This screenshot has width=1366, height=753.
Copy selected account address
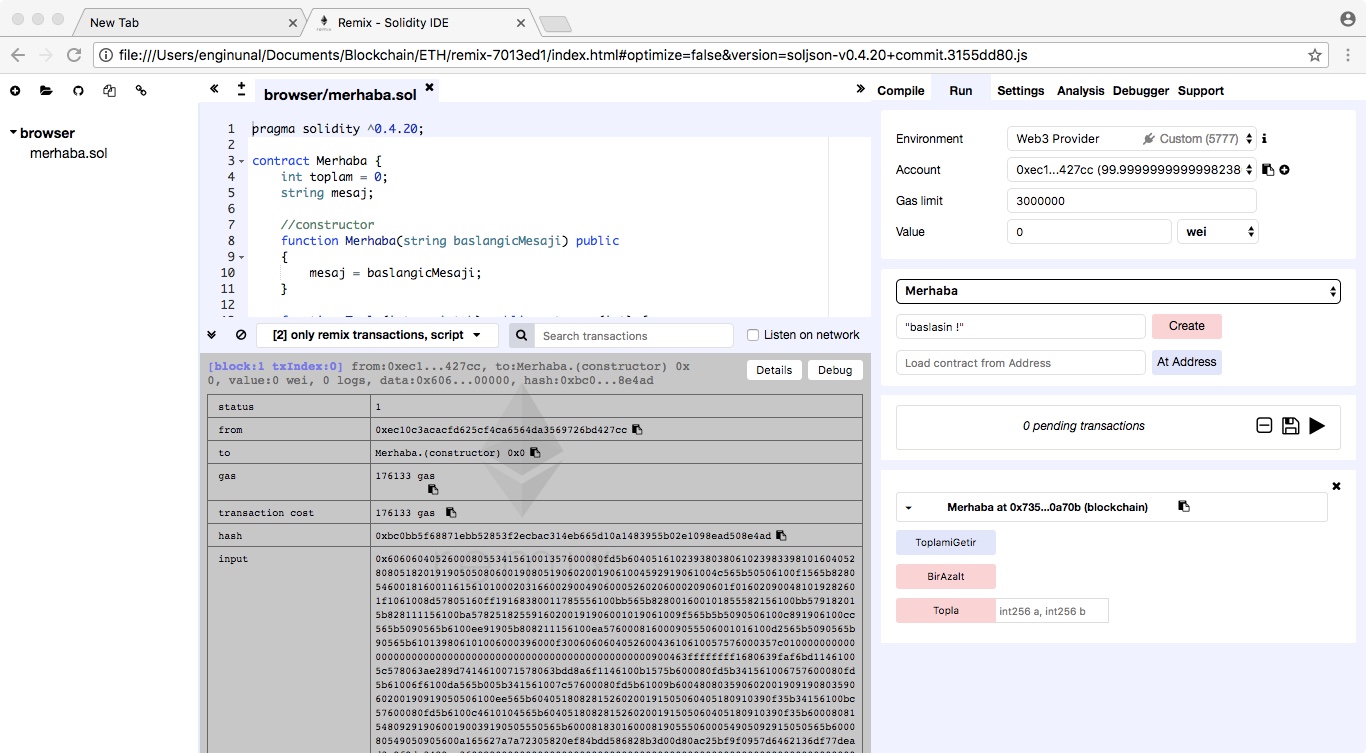[1268, 170]
